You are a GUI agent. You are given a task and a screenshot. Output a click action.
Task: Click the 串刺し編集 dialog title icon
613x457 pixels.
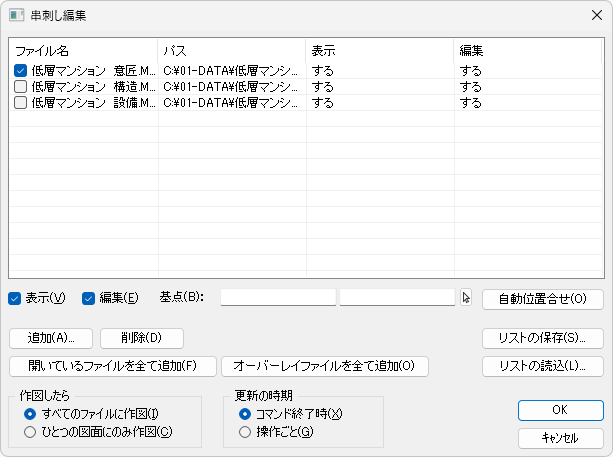point(16,15)
